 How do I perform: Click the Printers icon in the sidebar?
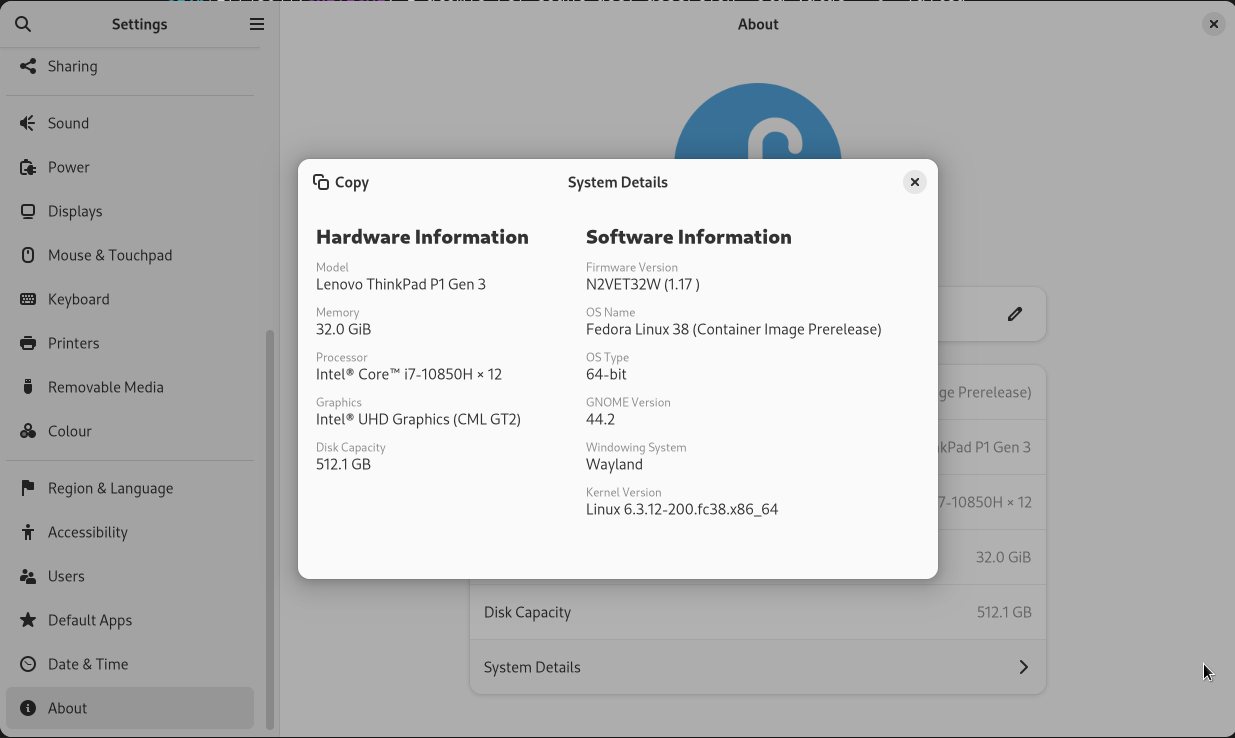click(x=28, y=343)
